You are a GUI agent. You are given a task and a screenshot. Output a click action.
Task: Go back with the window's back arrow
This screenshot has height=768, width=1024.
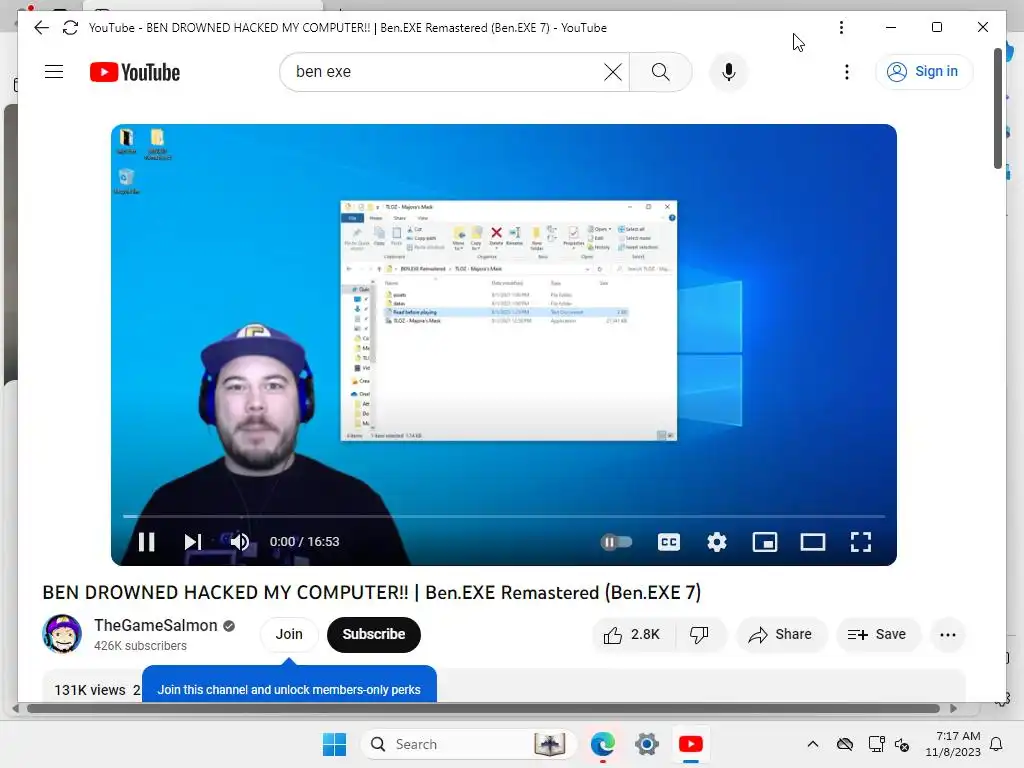(41, 27)
